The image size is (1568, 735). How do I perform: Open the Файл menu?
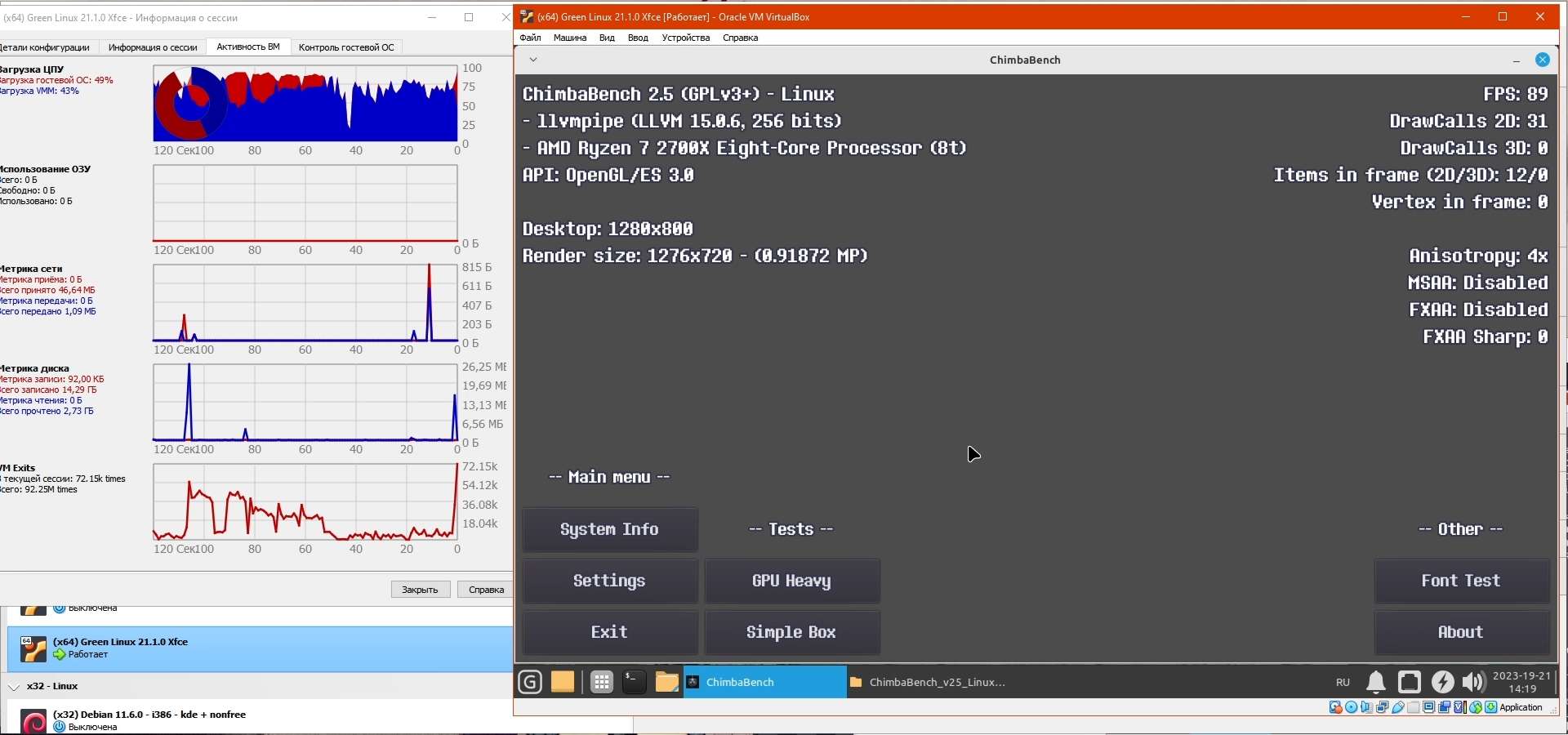click(530, 38)
